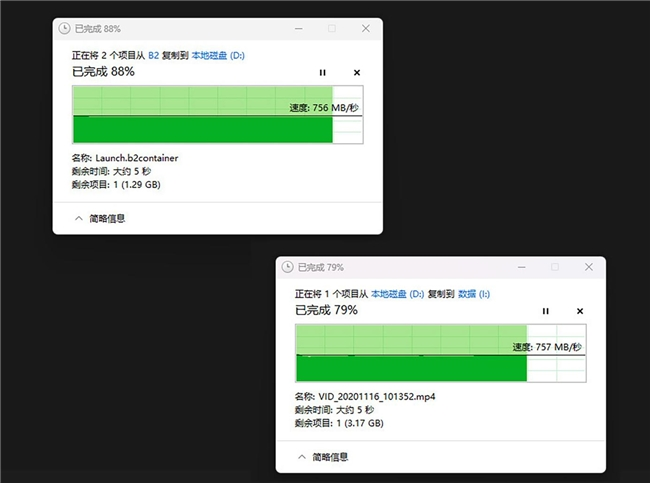Minimize the 79% copy dialog window
650x483 pixels.
click(522, 267)
